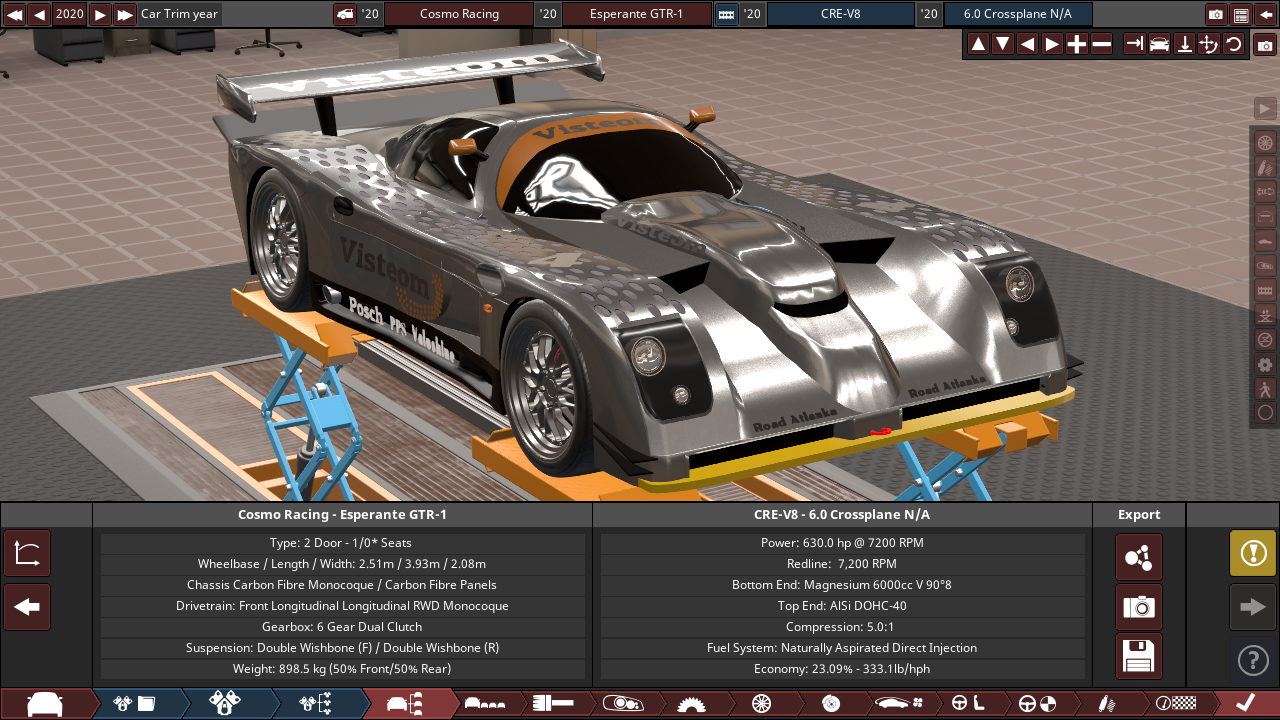Open the steering wheel and seat interior tab
The height and width of the screenshot is (720, 1280).
967,704
